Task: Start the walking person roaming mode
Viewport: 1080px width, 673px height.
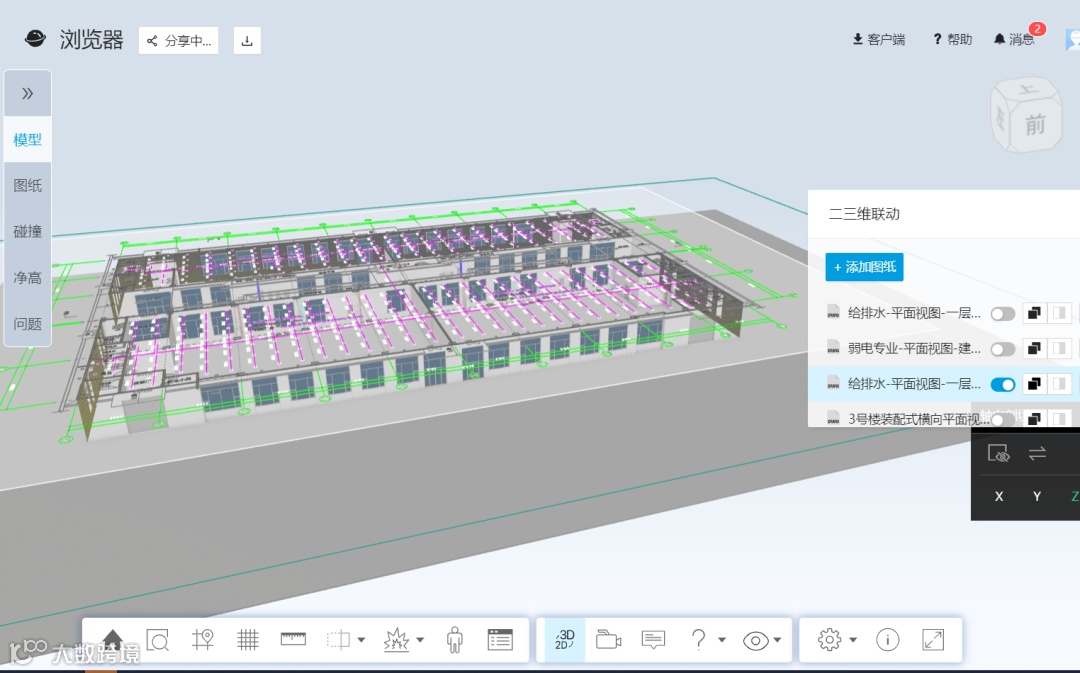Action: 455,640
